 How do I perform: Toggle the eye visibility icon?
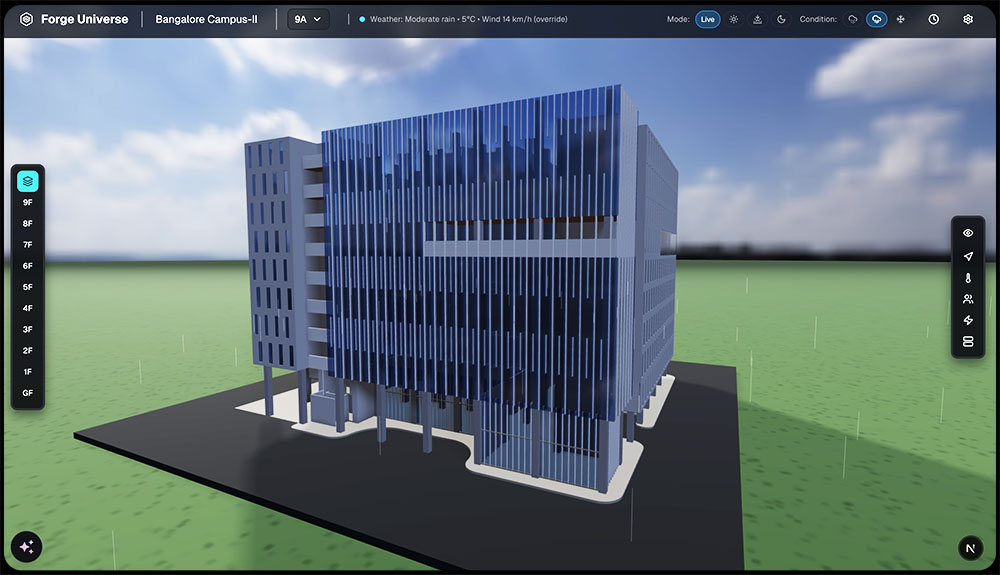[x=968, y=233]
